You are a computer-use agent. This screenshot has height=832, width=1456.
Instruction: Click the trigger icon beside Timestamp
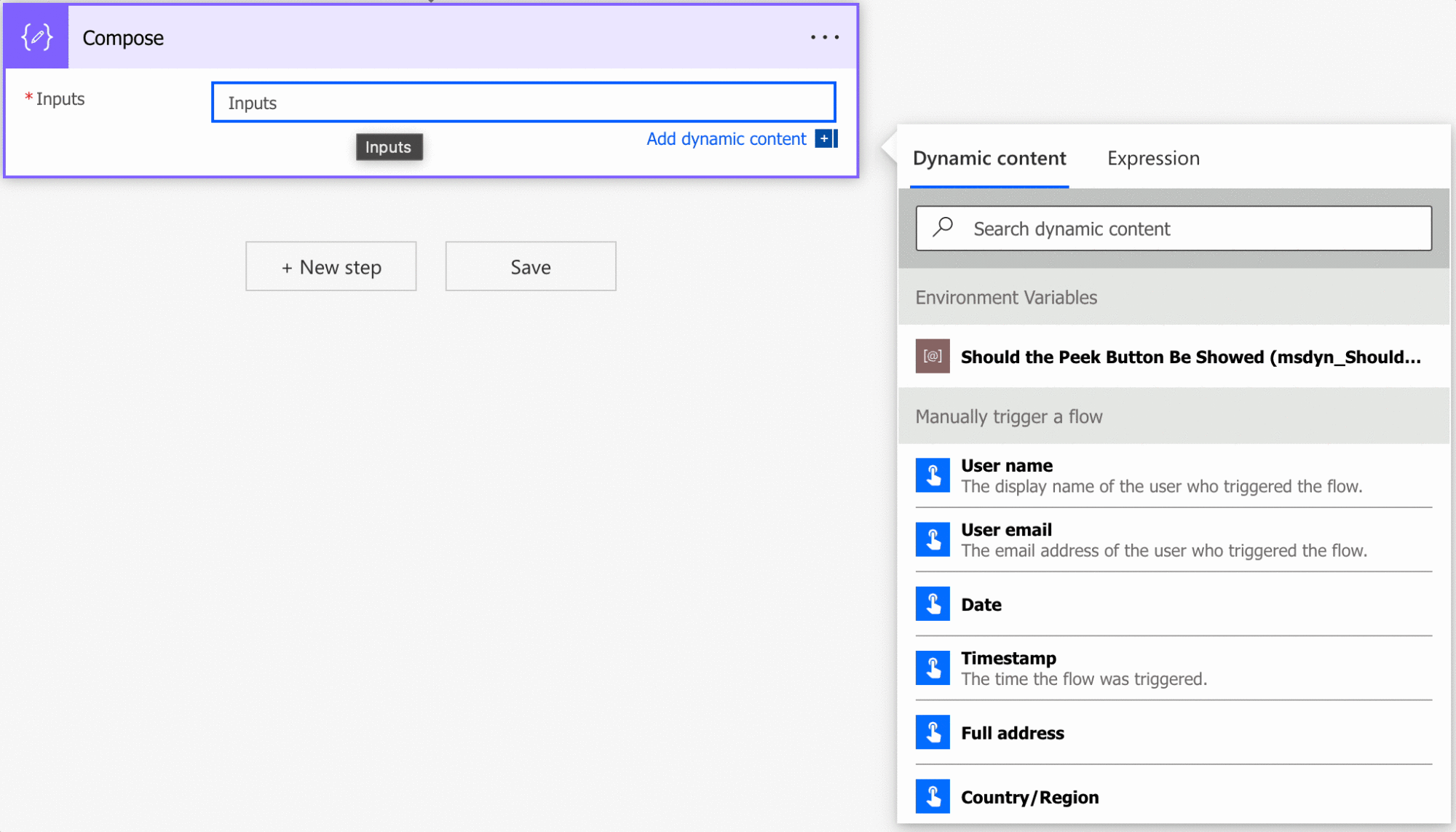pos(933,667)
